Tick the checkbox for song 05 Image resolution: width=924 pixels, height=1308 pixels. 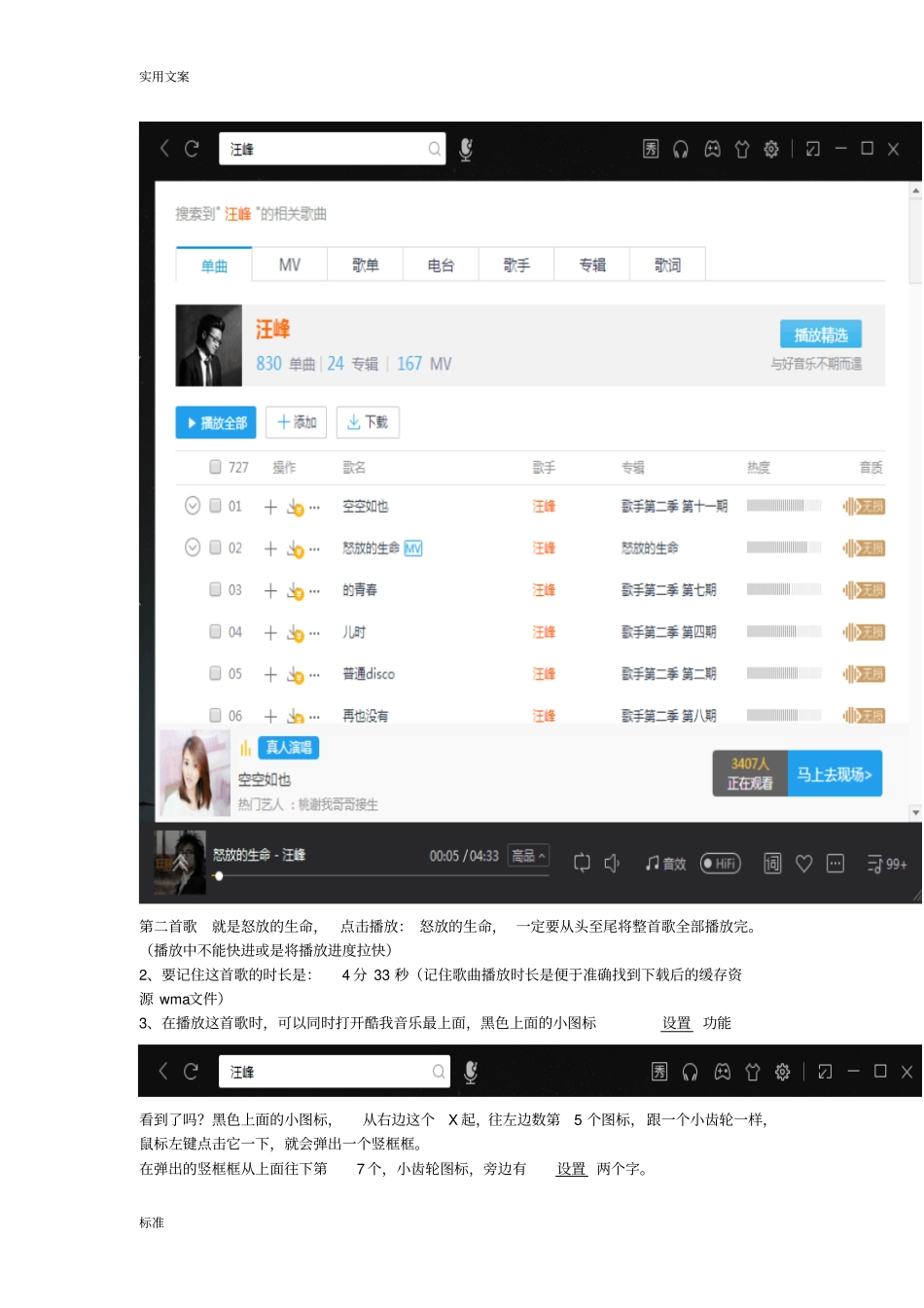click(215, 673)
